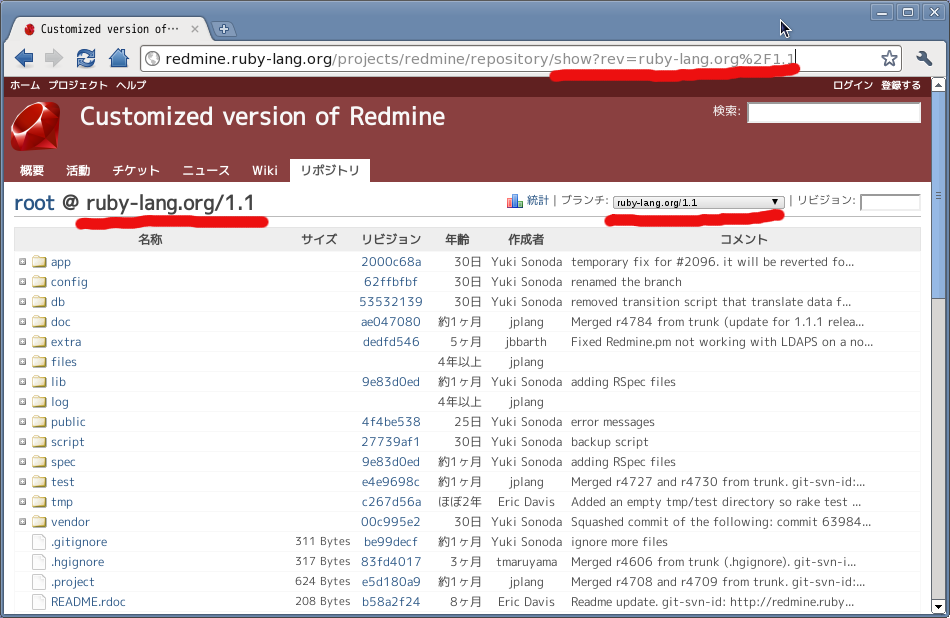The height and width of the screenshot is (618, 950).
Task: Expand the test directory tree node
Action: point(22,482)
